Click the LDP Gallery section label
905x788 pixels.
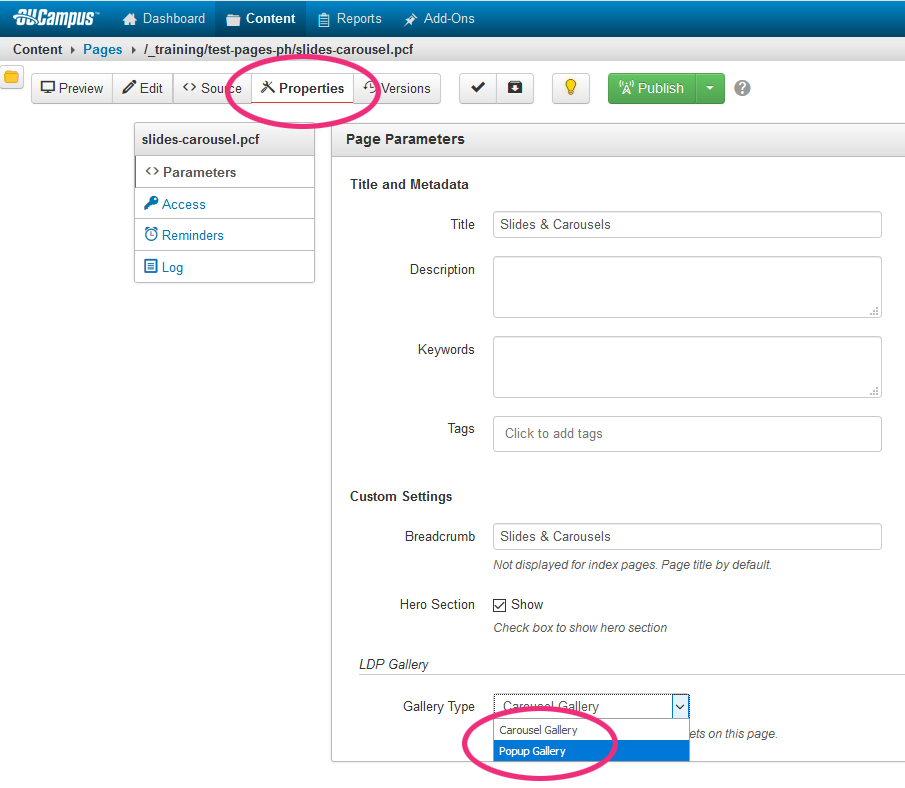[394, 664]
